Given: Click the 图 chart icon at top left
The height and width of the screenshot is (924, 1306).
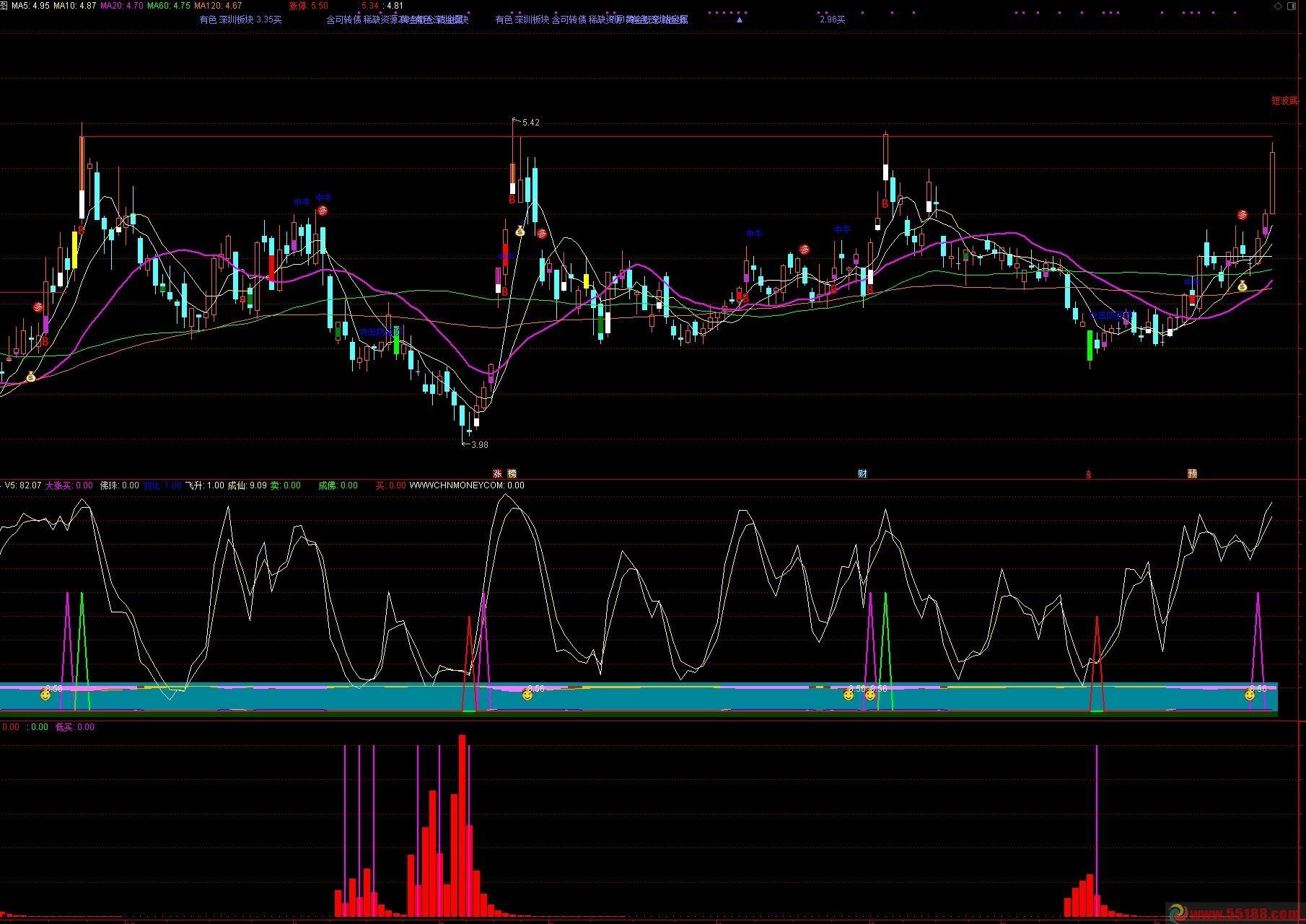Looking at the screenshot, I should click(x=4, y=5).
